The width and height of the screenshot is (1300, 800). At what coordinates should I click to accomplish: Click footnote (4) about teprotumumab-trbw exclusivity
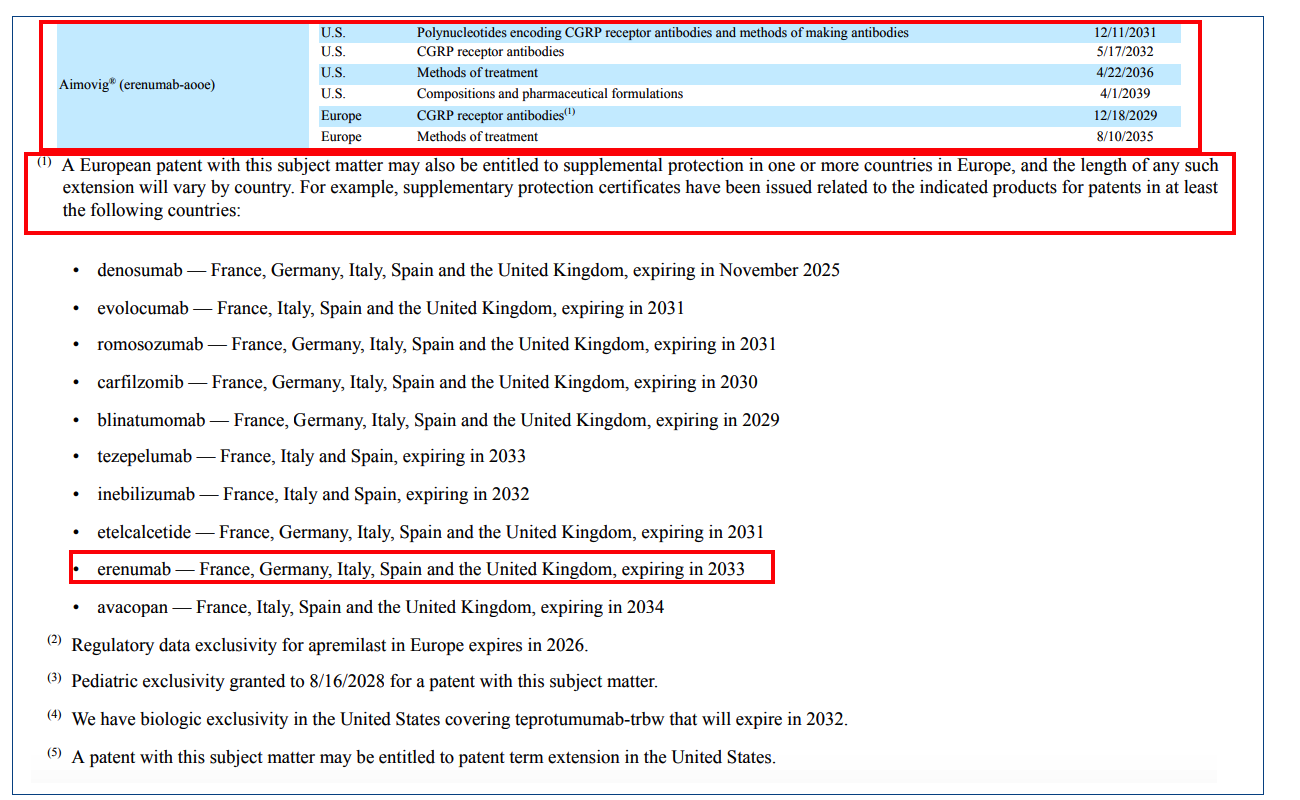point(459,719)
